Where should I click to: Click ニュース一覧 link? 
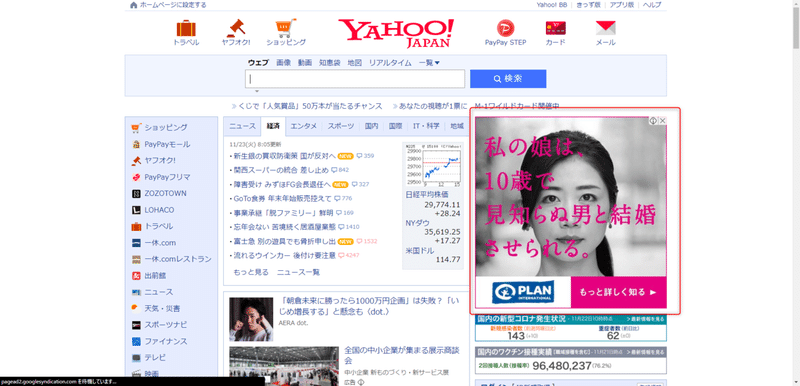coord(298,272)
